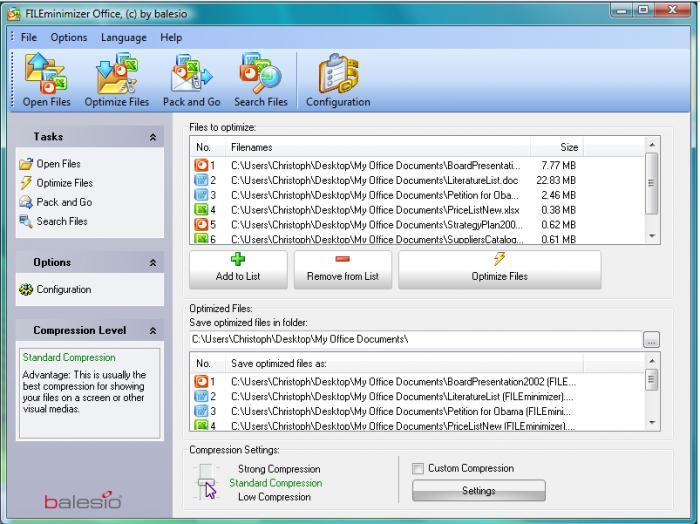Collapse the Compression Level panel

153,331
